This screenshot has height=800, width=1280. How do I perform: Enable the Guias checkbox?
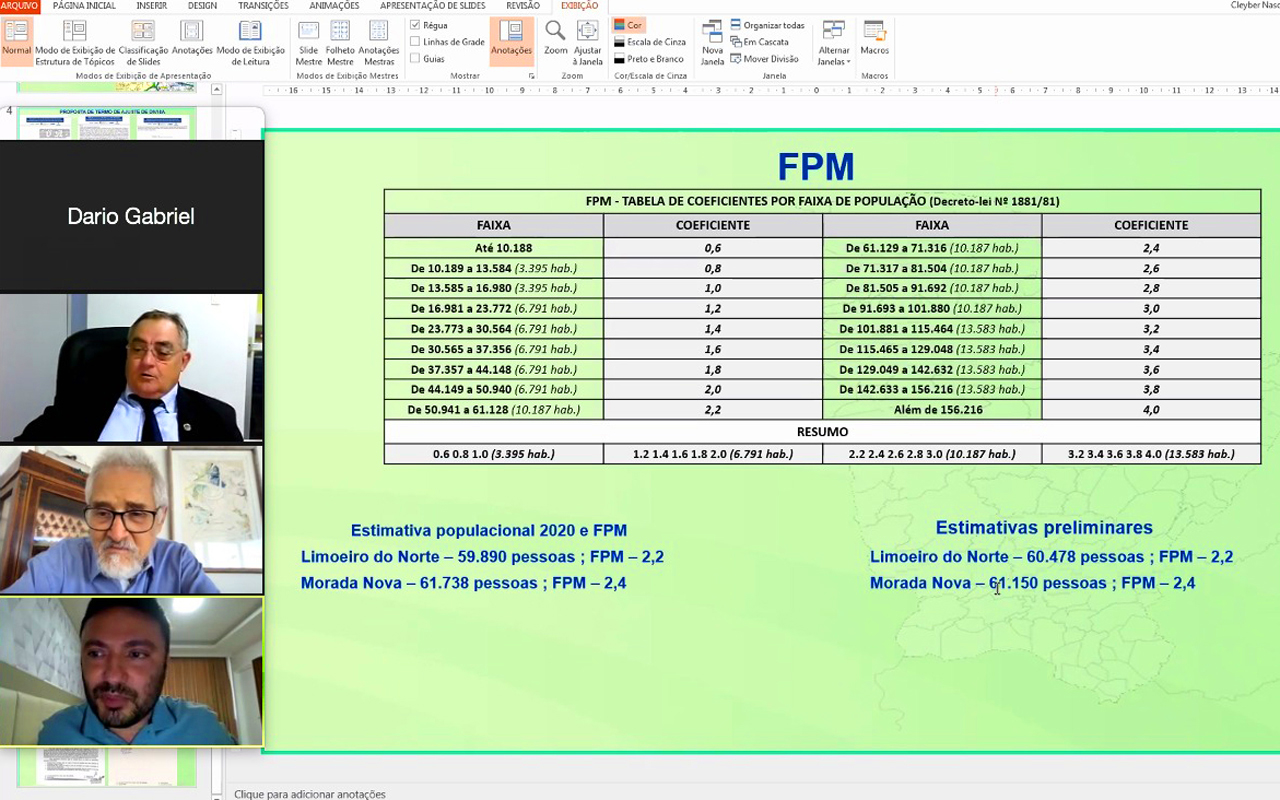coord(415,59)
